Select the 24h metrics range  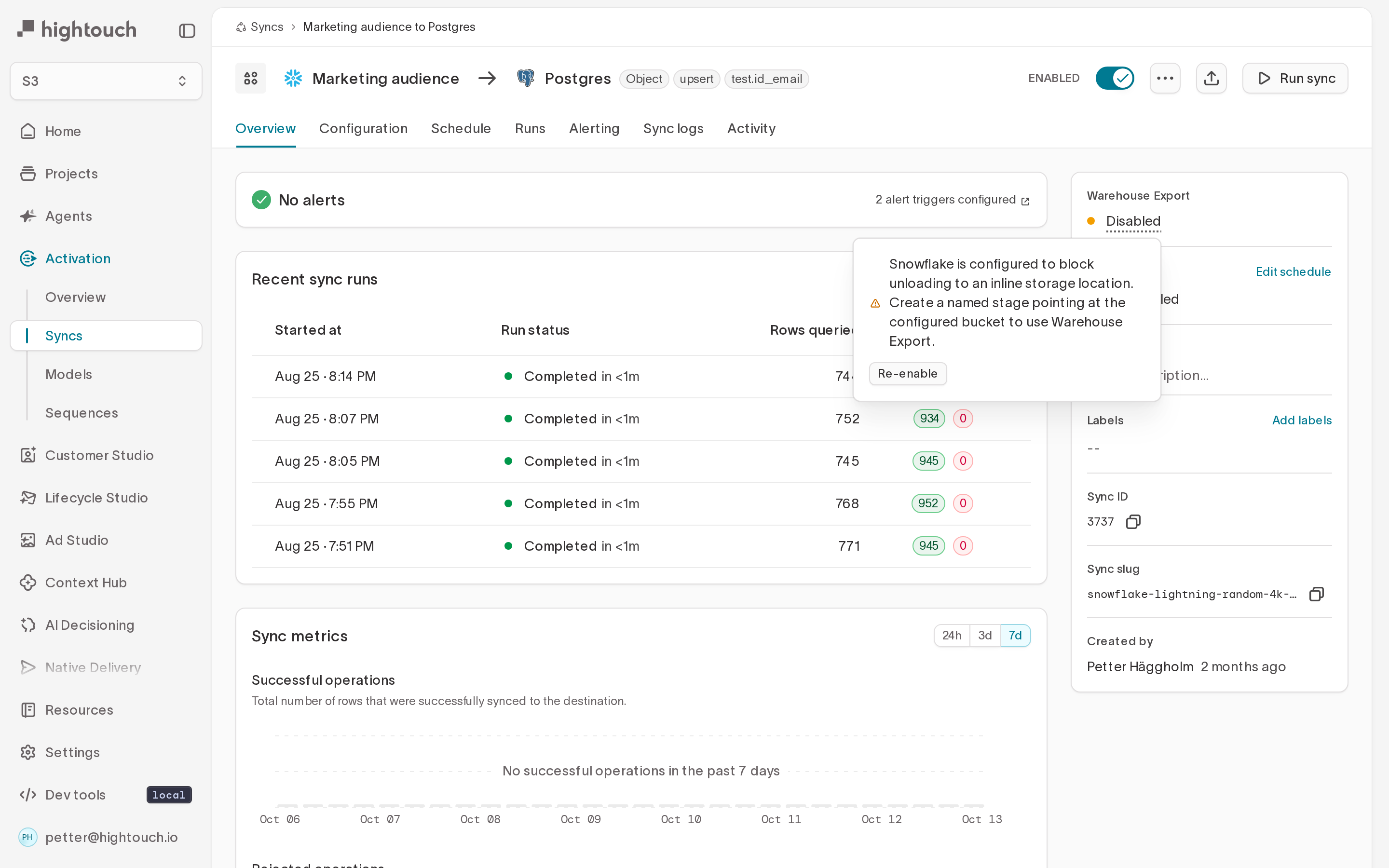point(951,636)
